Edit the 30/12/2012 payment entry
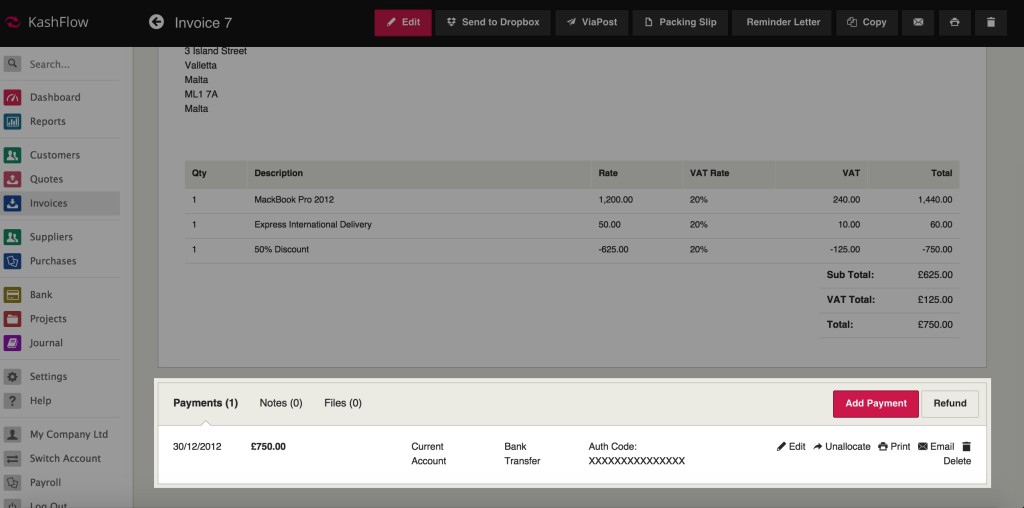Viewport: 1024px width, 508px height. click(x=790, y=446)
